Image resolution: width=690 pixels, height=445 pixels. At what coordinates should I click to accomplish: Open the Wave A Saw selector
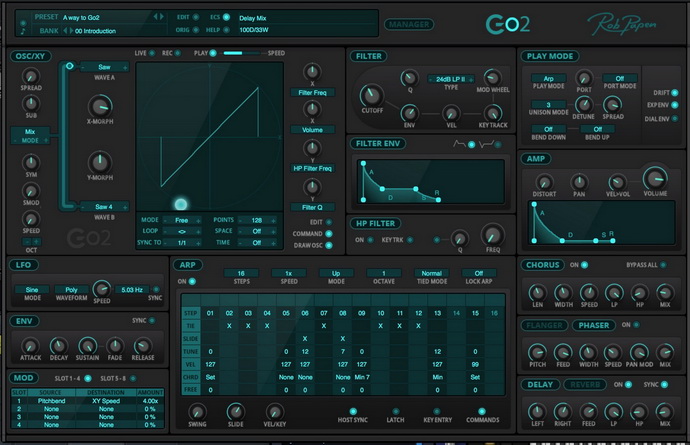(x=104, y=67)
